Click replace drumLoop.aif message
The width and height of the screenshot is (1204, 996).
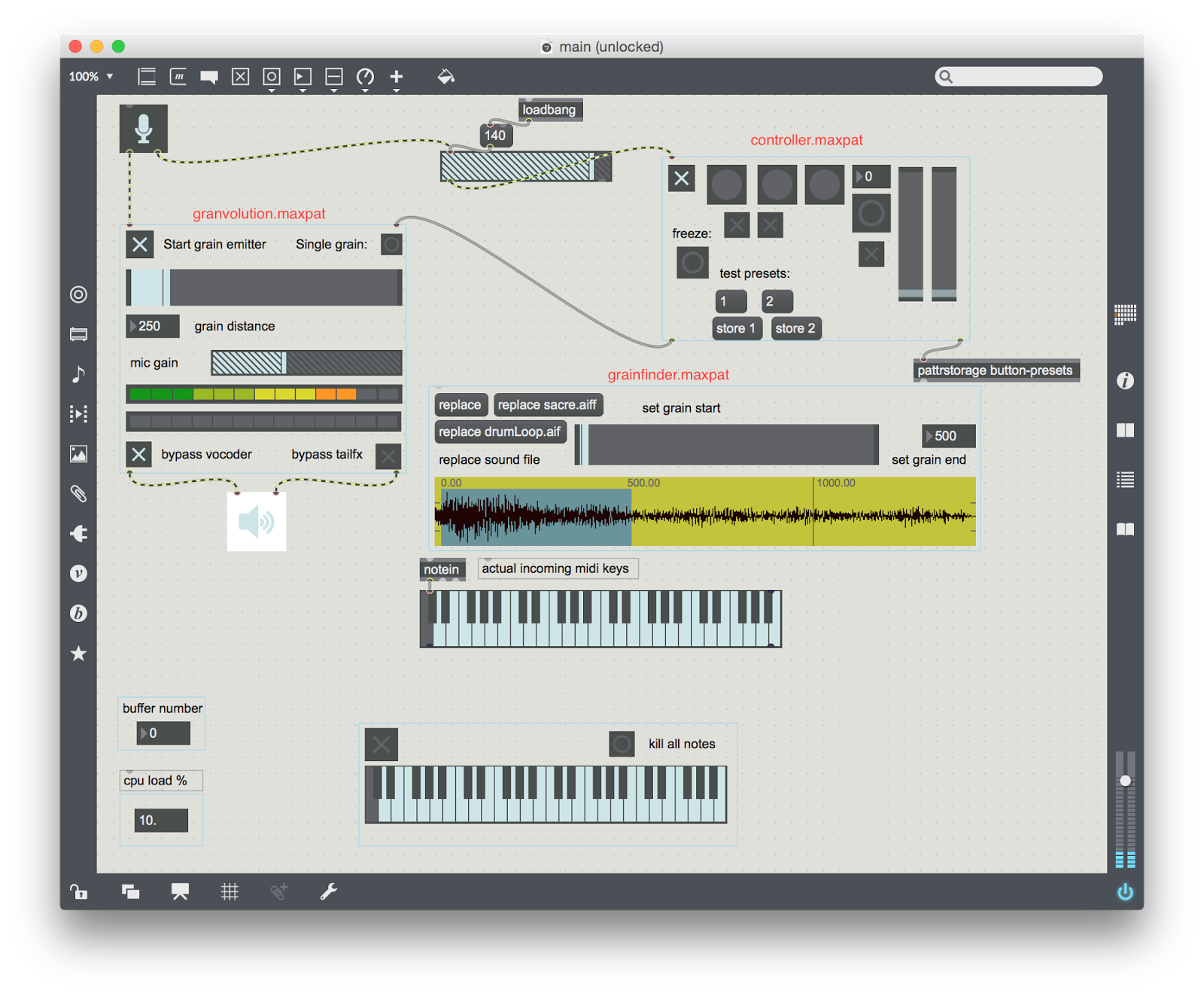point(500,432)
